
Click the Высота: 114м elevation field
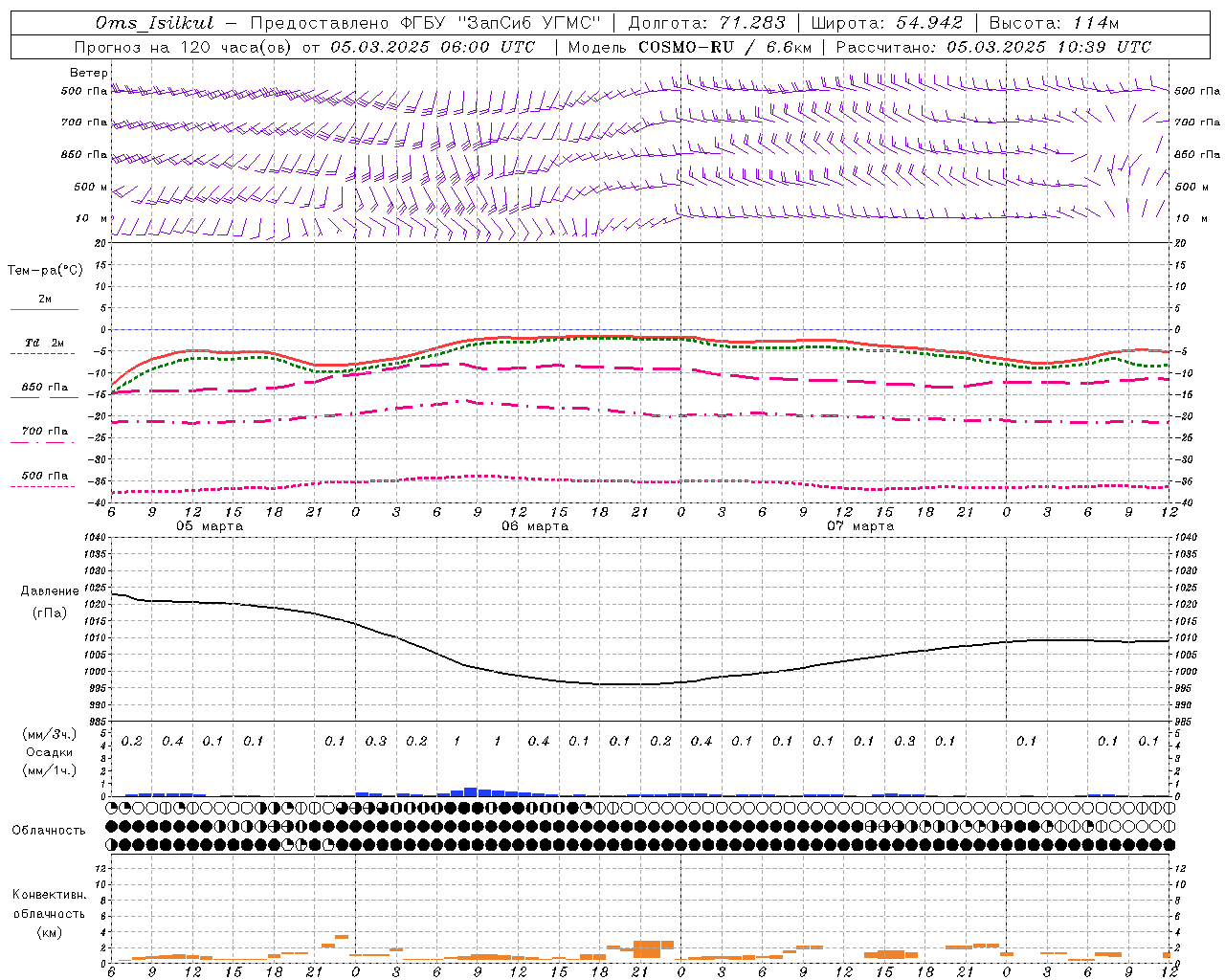pyautogui.click(x=1054, y=23)
